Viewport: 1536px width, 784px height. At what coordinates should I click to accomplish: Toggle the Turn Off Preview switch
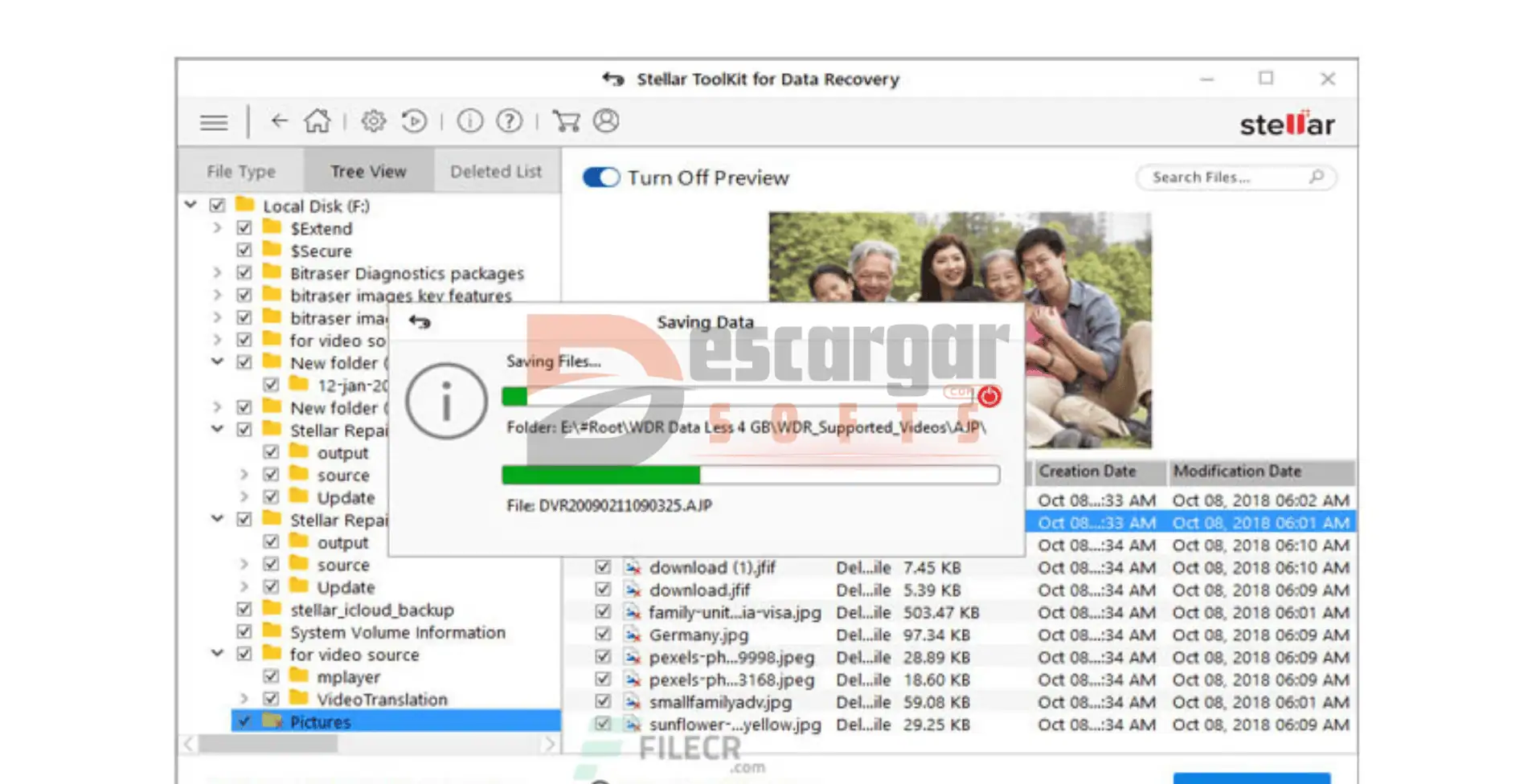(x=601, y=178)
